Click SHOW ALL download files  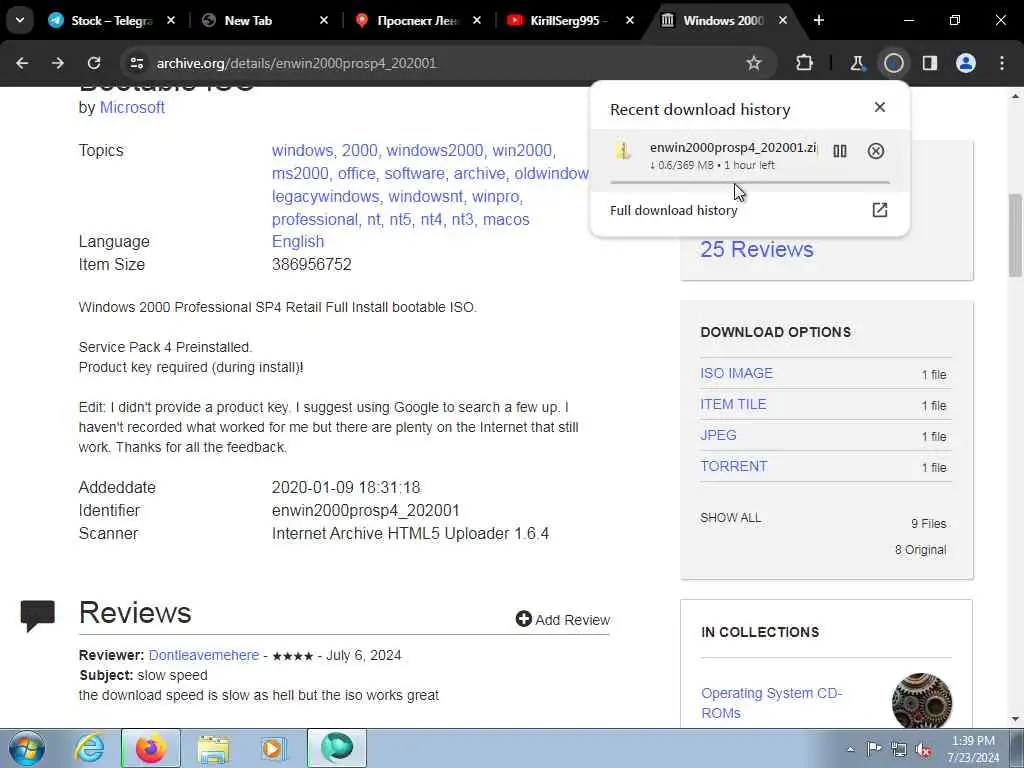pyautogui.click(x=731, y=518)
